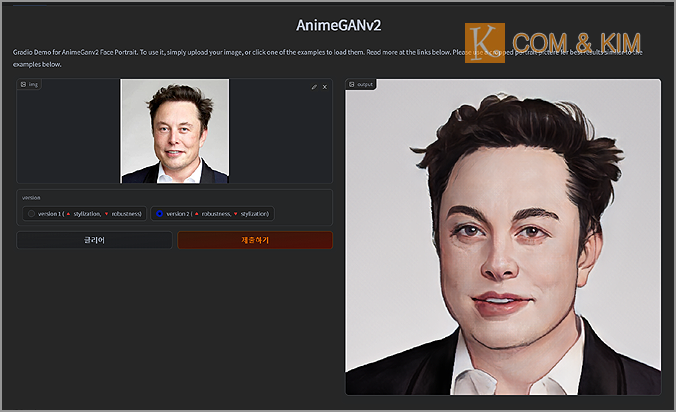Click the anime-styled output image
The height and width of the screenshot is (412, 676).
click(503, 237)
